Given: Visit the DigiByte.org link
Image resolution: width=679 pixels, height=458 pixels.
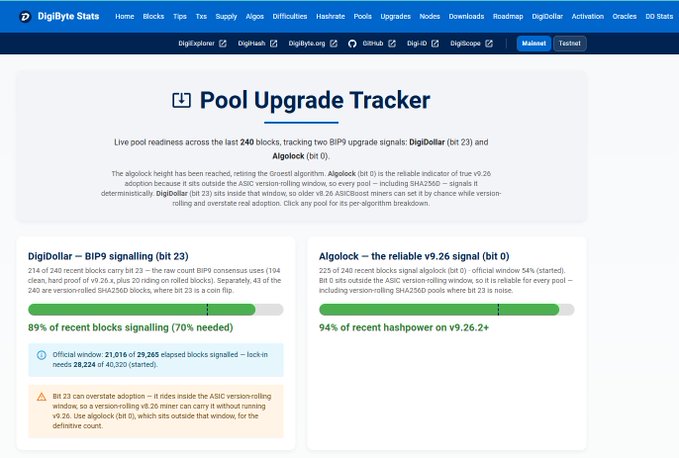Looking at the screenshot, I should tap(307, 43).
